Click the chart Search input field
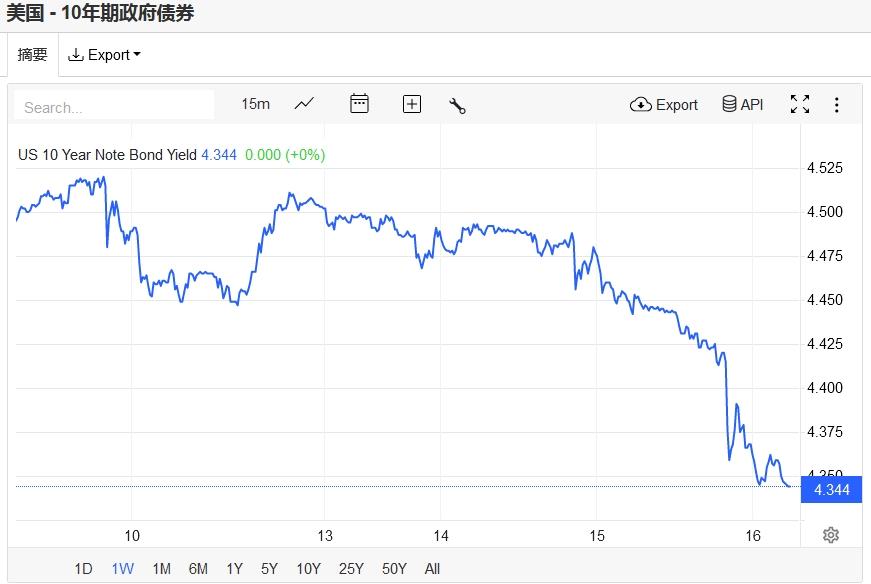The image size is (871, 584). coord(115,107)
